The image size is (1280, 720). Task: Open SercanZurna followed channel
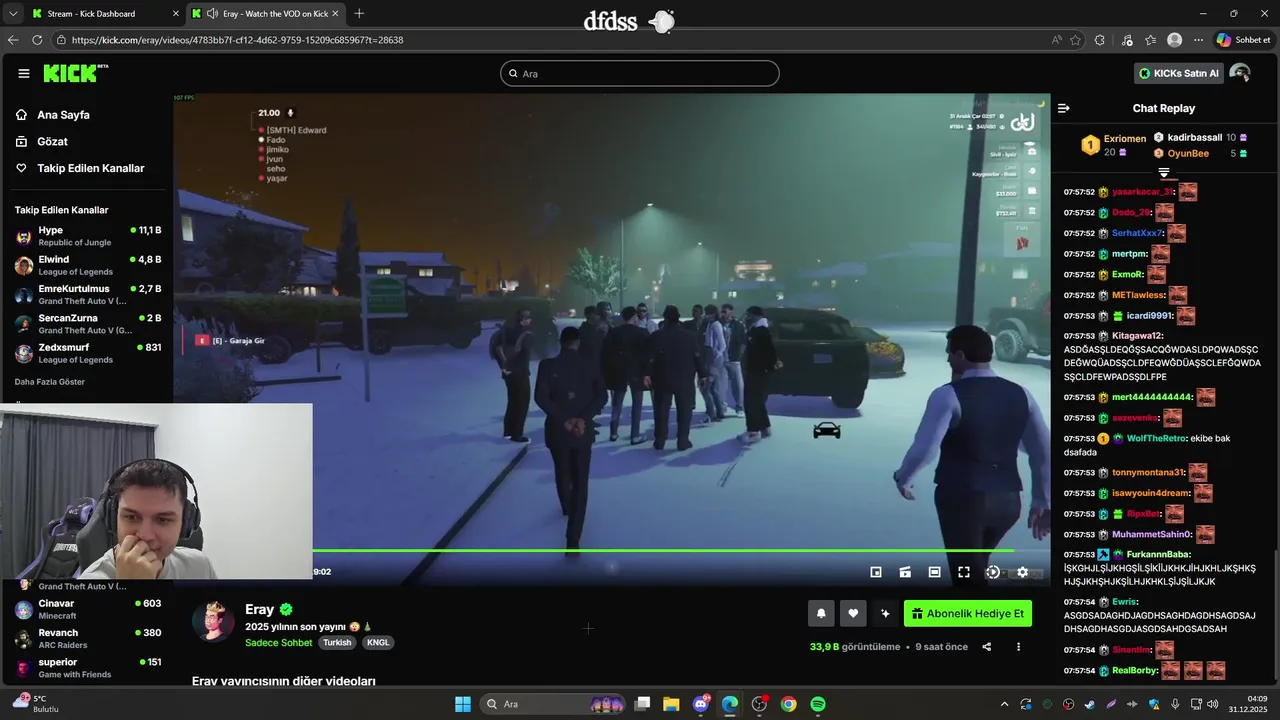tap(88, 324)
